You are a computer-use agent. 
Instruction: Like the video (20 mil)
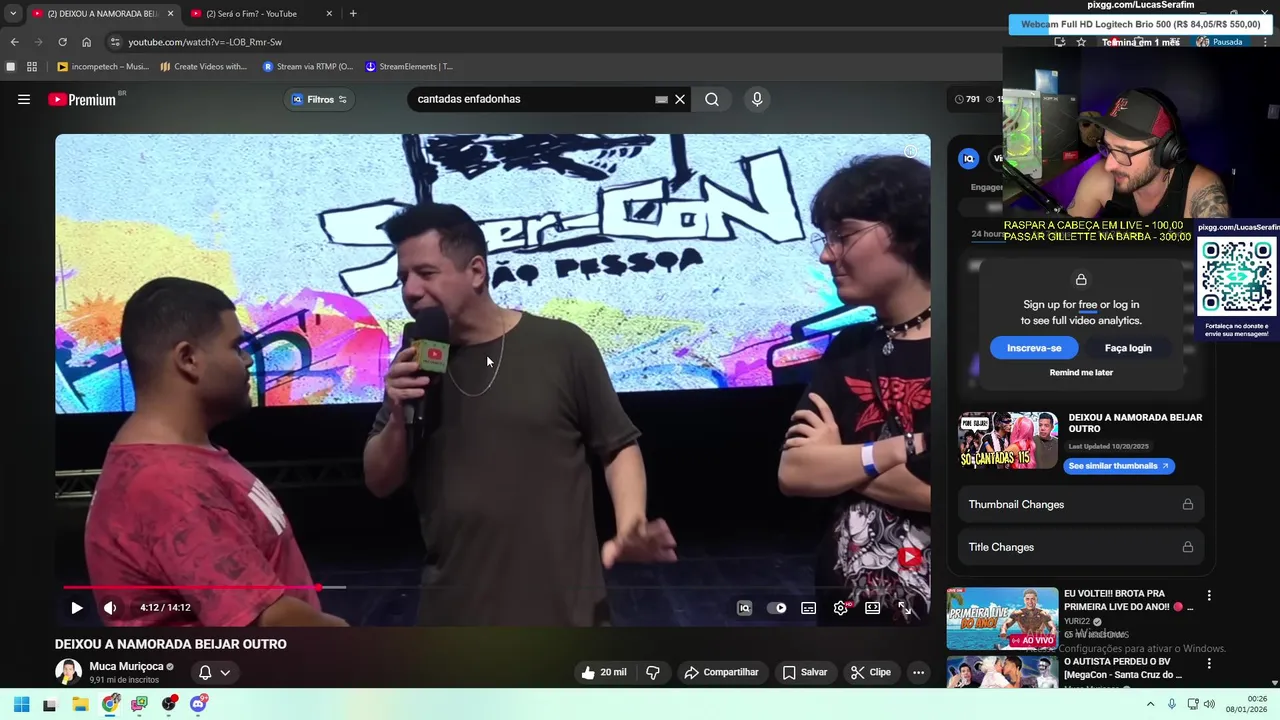tap(604, 672)
